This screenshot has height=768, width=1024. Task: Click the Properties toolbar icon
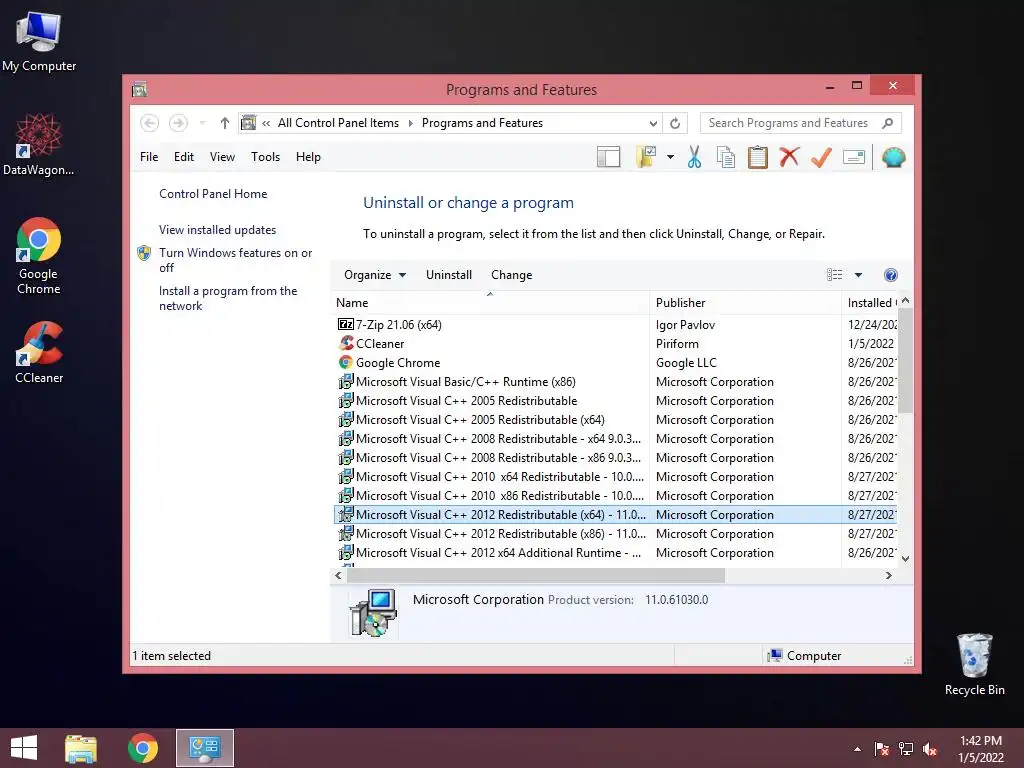[854, 157]
